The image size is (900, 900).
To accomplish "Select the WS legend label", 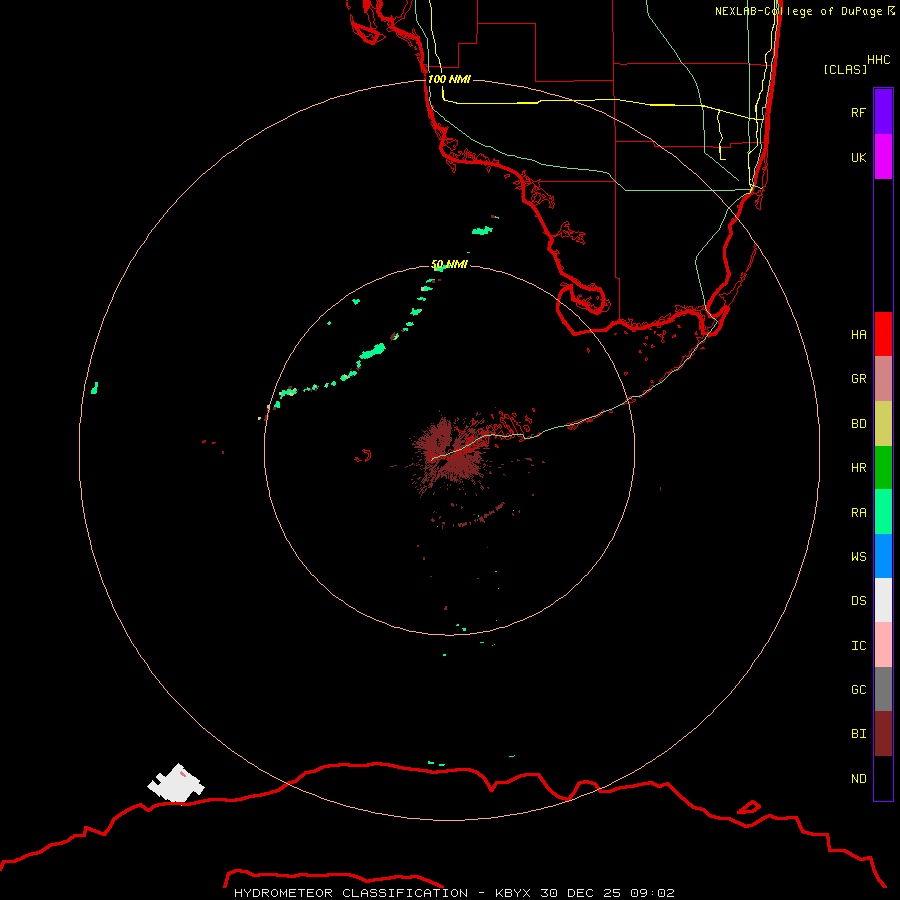I will pos(858,557).
